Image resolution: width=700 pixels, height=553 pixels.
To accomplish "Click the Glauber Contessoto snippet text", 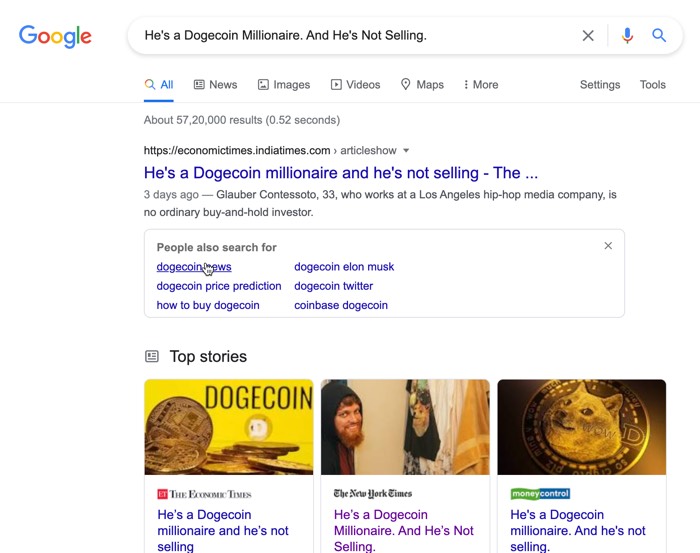I will coord(380,203).
